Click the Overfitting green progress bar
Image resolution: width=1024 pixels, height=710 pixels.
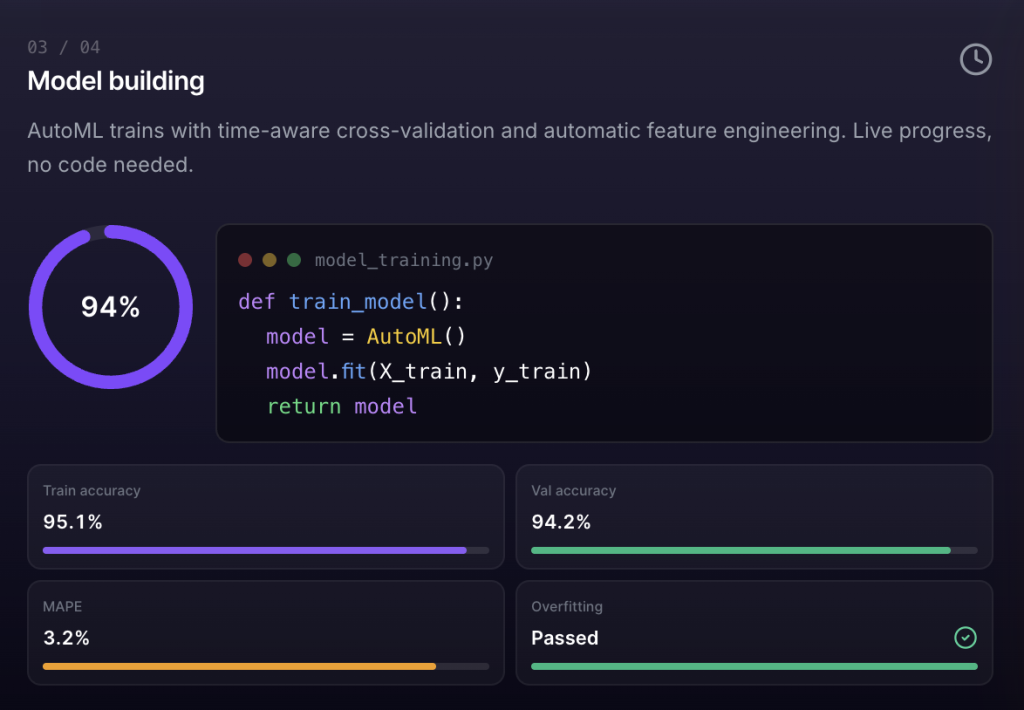[x=754, y=666]
